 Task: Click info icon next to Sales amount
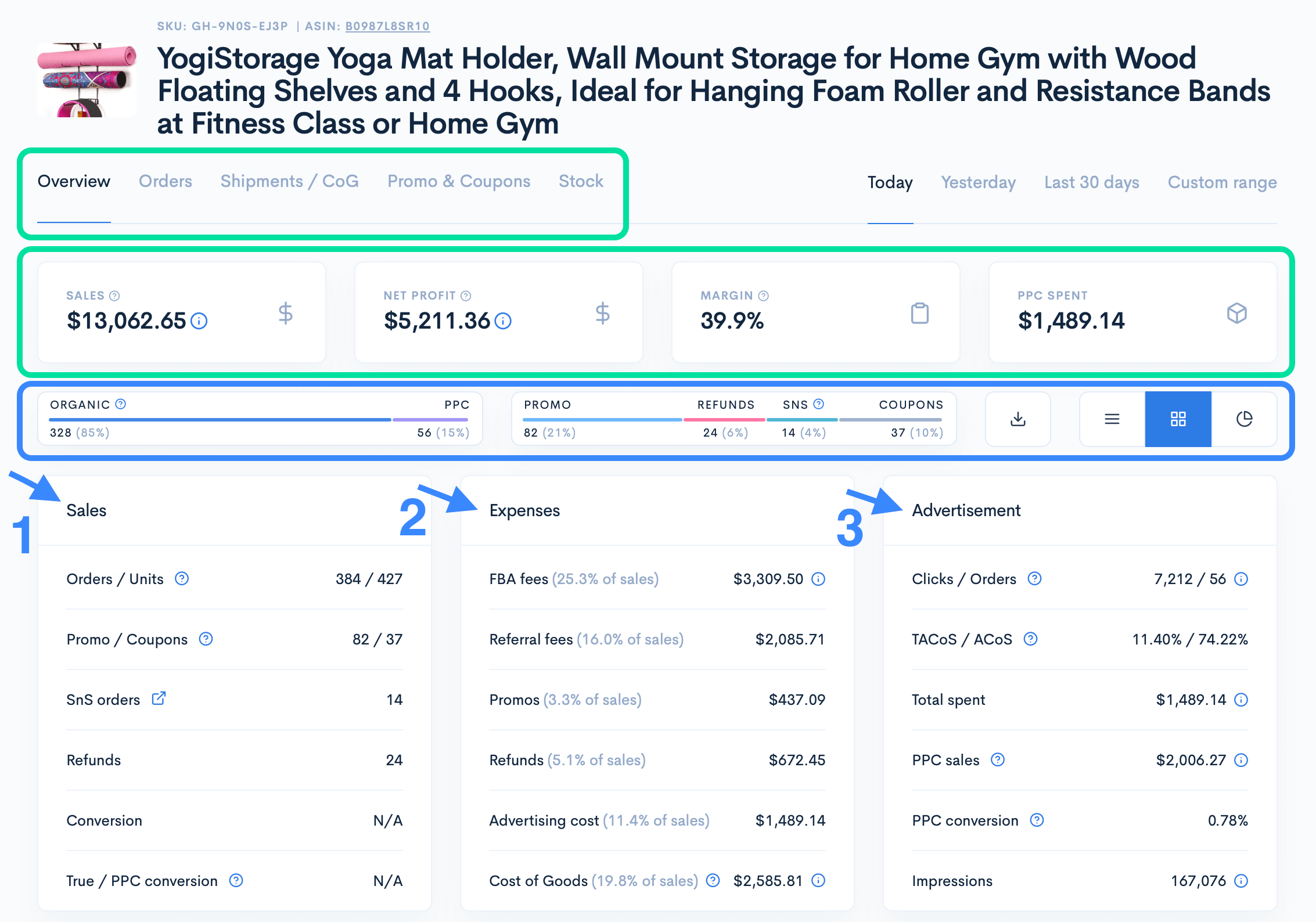pos(199,321)
